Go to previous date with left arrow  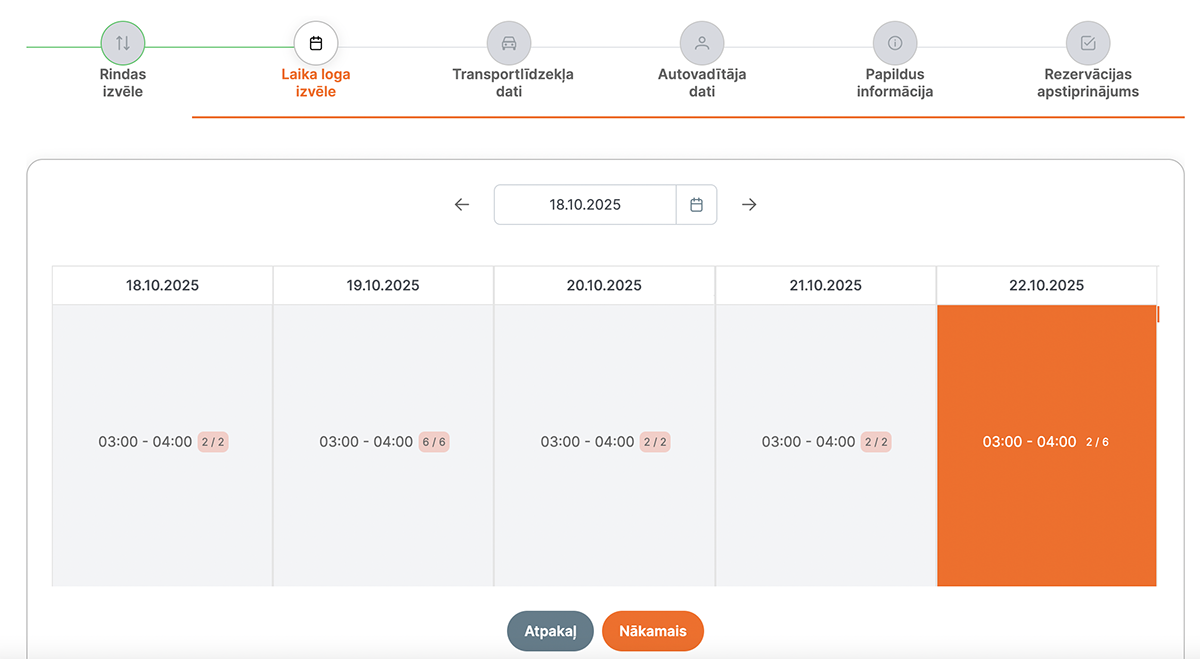pyautogui.click(x=462, y=205)
